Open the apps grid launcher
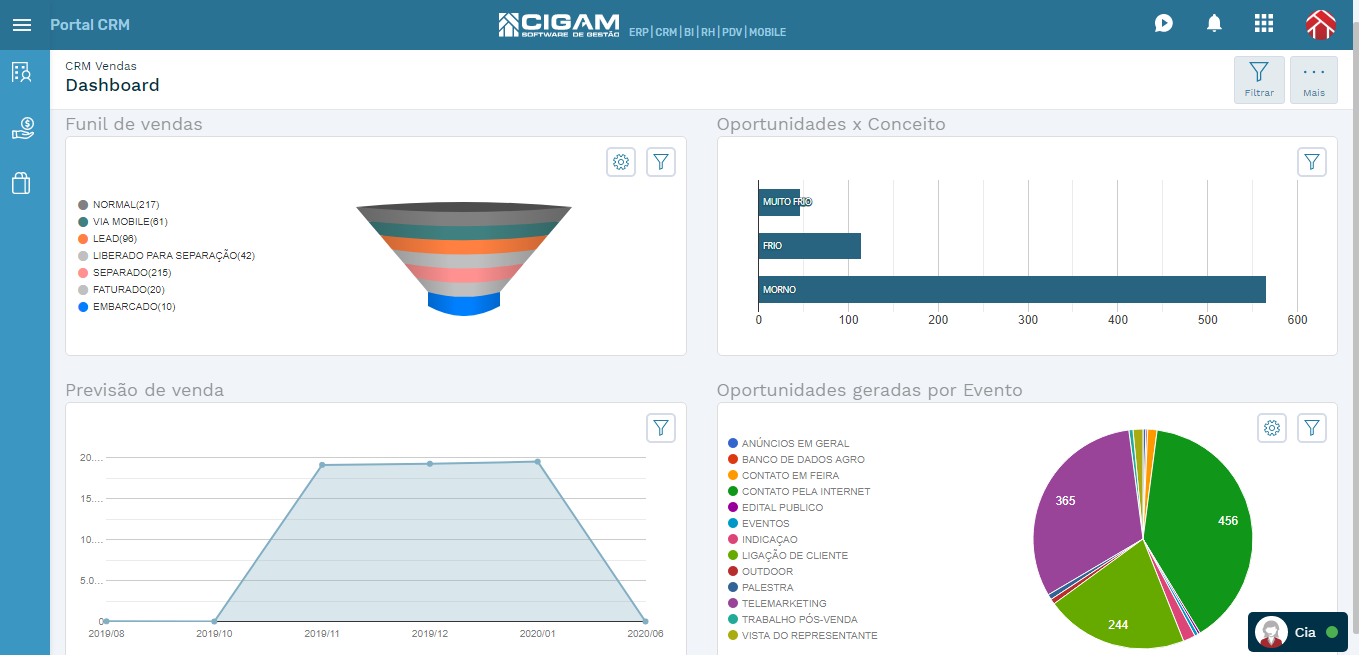This screenshot has width=1359, height=655. tap(1264, 23)
